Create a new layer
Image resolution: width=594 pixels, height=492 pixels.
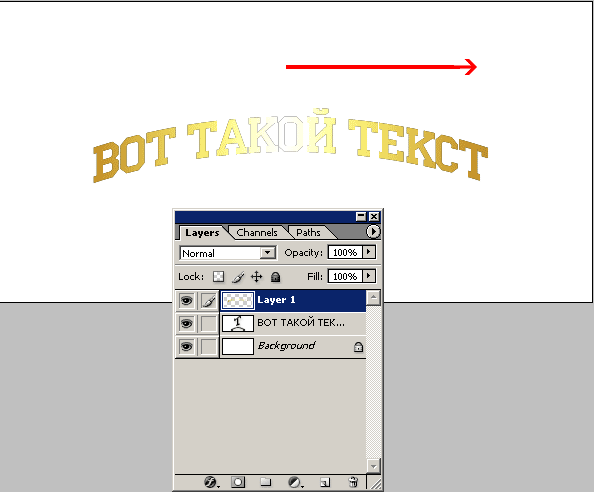325,482
